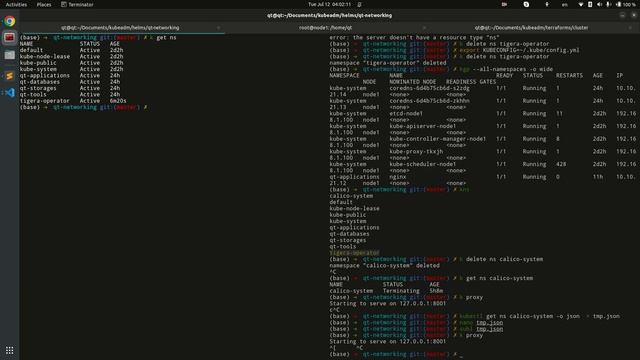Click 'kube-apiserver-node1' pod name

coord(422,126)
